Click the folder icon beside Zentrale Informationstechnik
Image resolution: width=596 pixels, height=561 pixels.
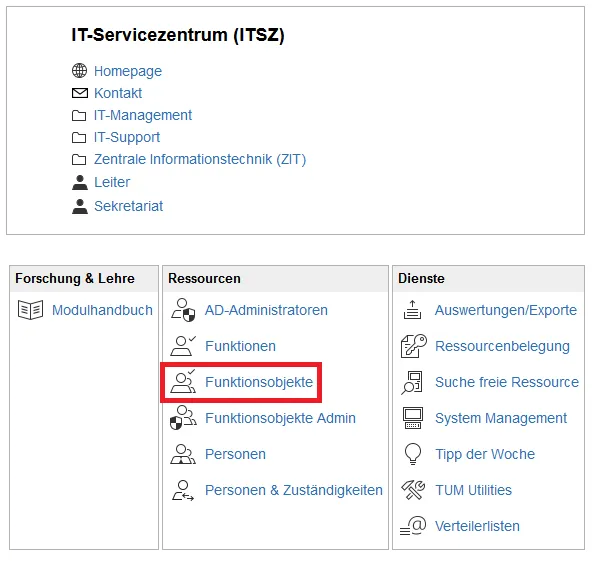[79, 159]
